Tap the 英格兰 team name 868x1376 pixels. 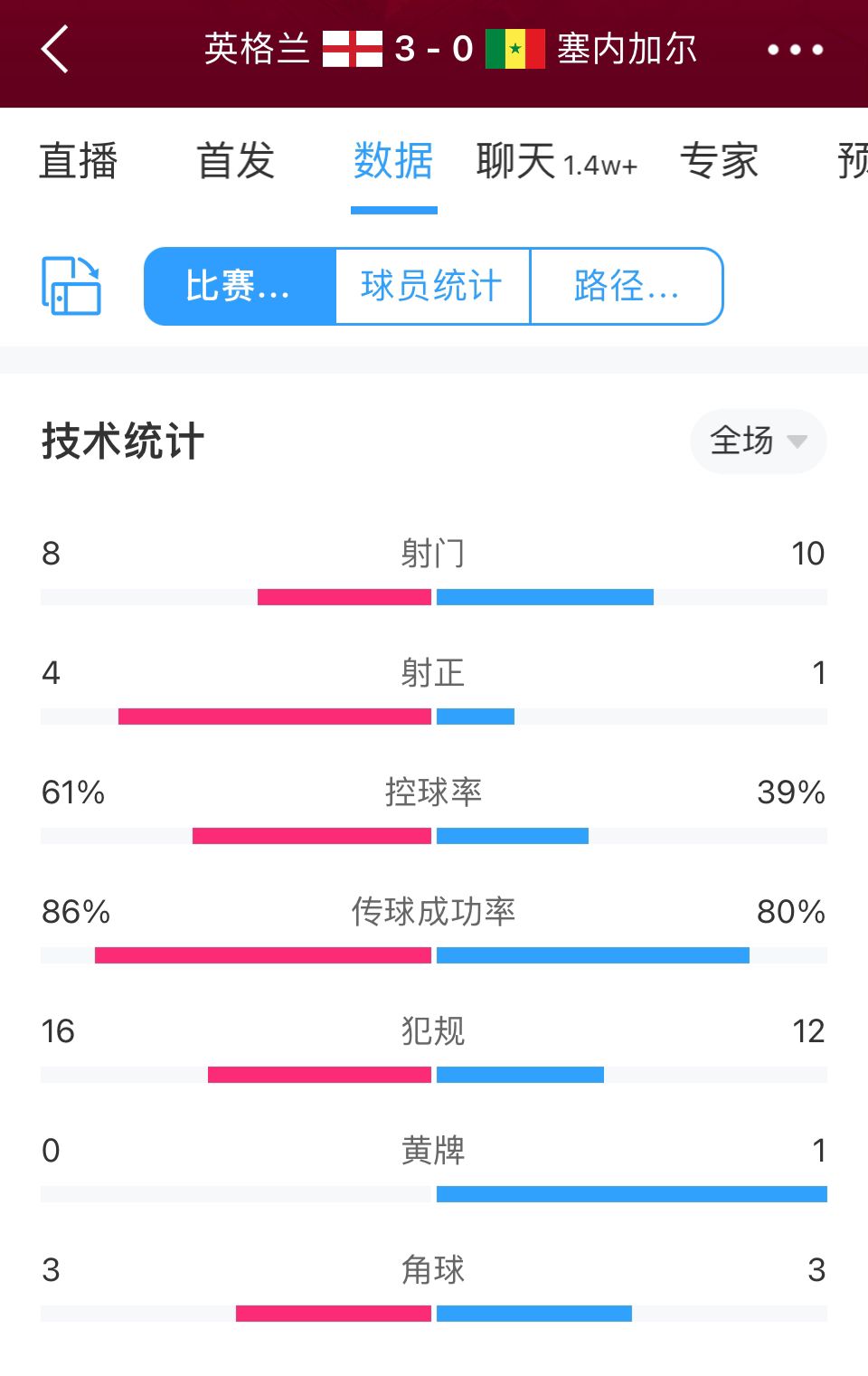[257, 49]
